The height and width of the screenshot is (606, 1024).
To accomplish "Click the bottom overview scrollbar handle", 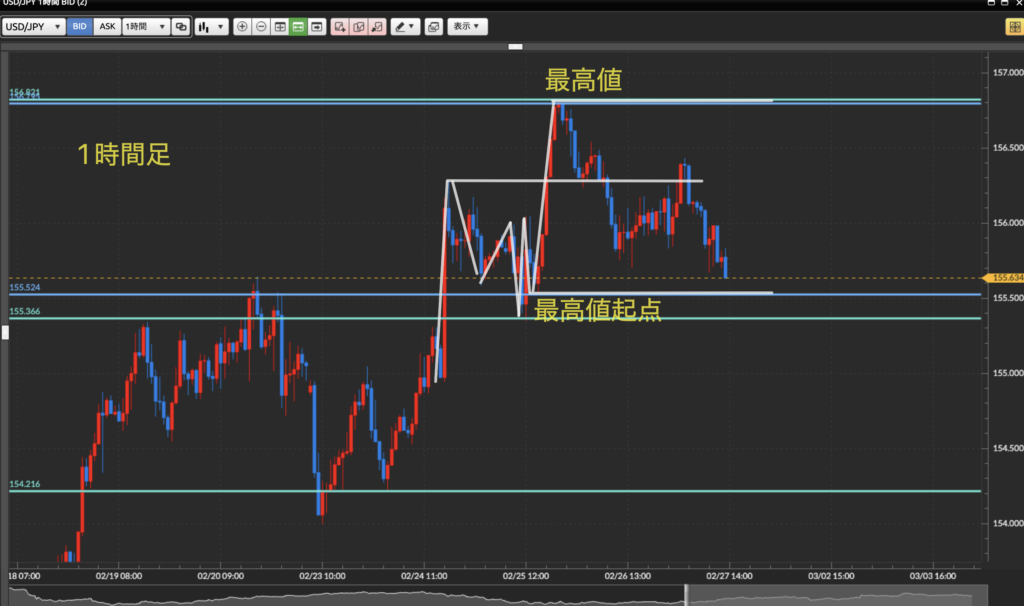I will point(686,595).
